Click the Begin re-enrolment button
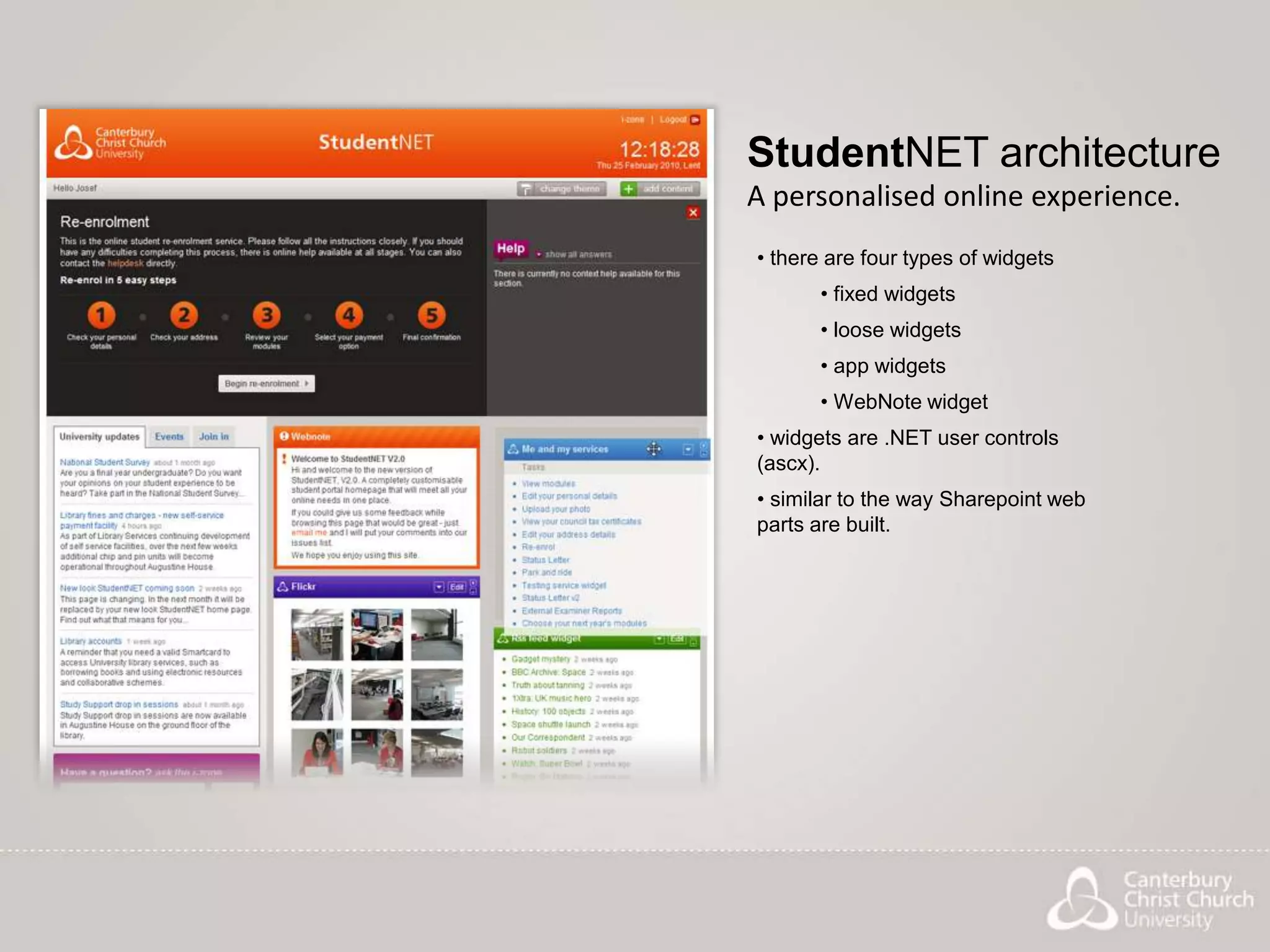Screen dimensions: 1270x952 click(x=267, y=384)
